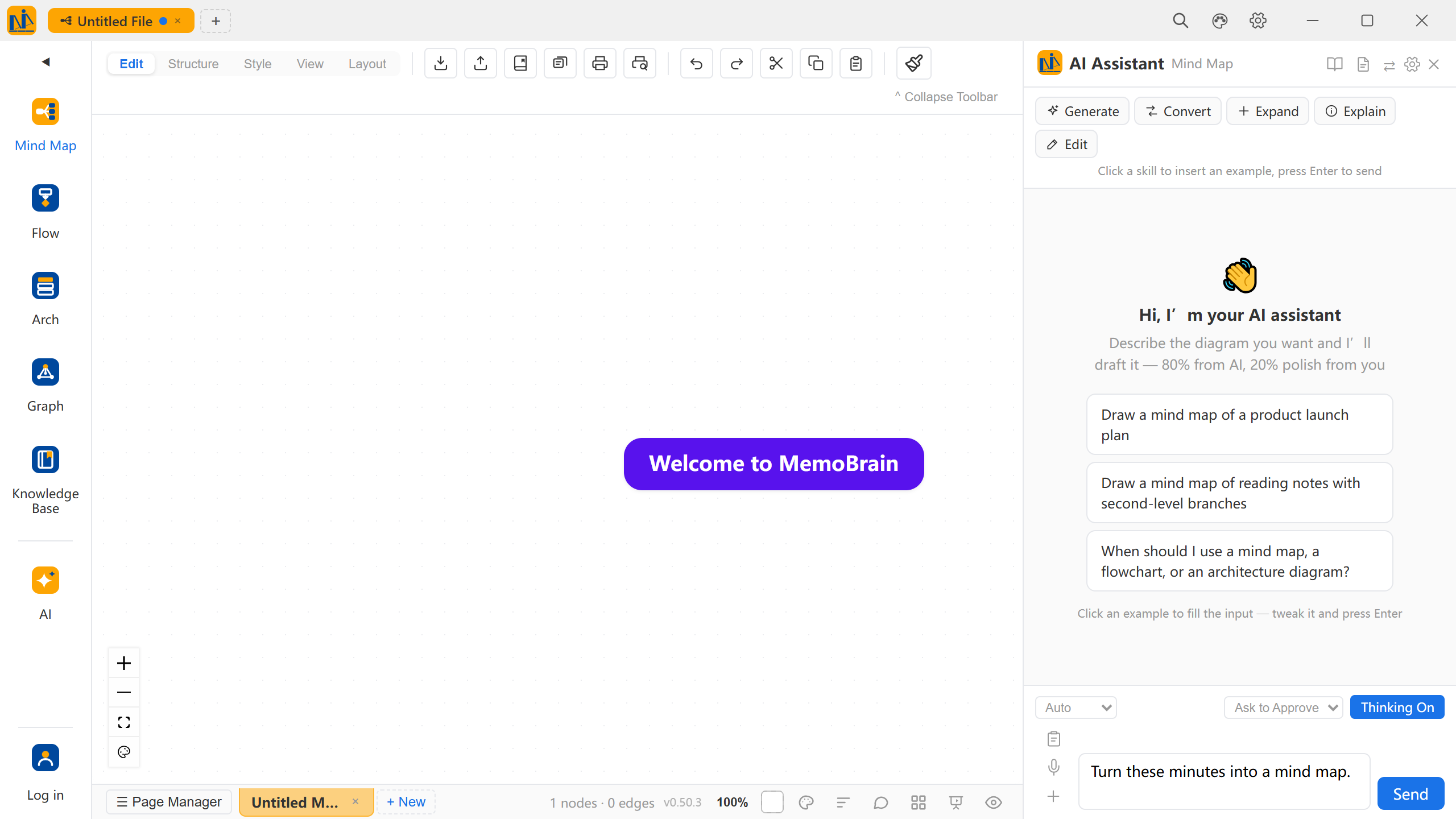The width and height of the screenshot is (1456, 819).
Task: Click the import download toolbar icon
Action: (x=441, y=63)
